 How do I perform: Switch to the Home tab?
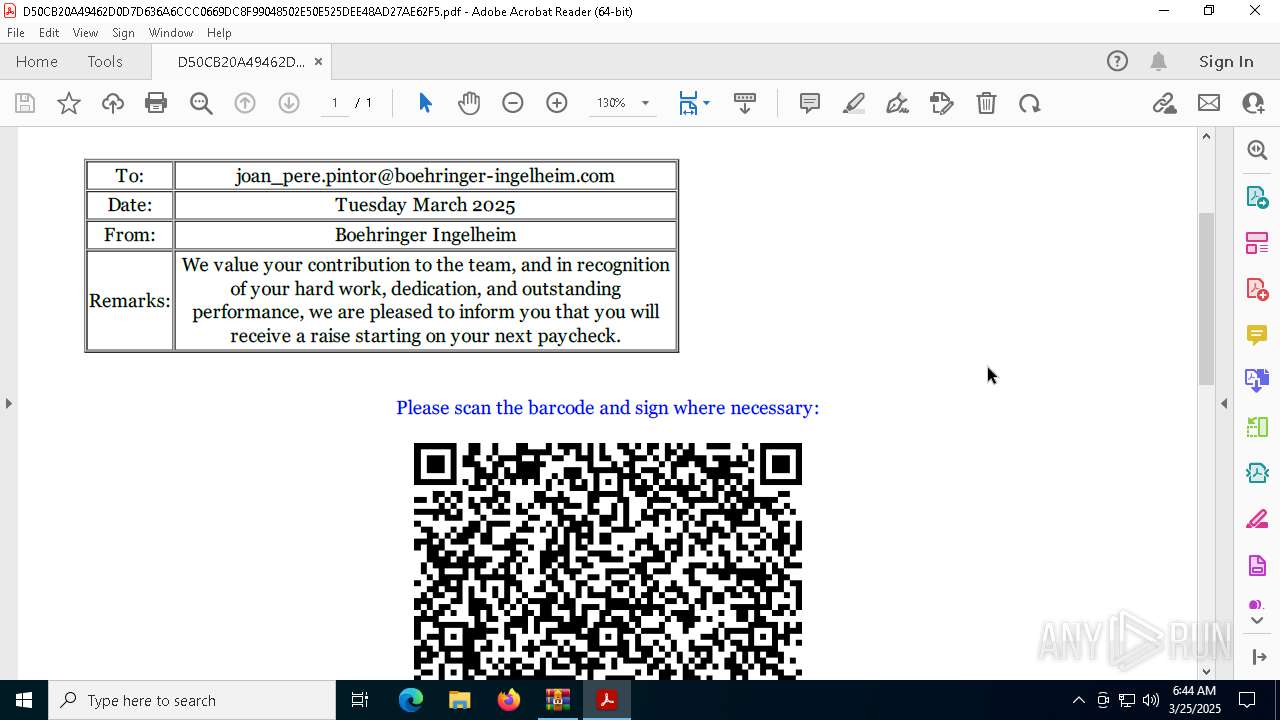37,61
